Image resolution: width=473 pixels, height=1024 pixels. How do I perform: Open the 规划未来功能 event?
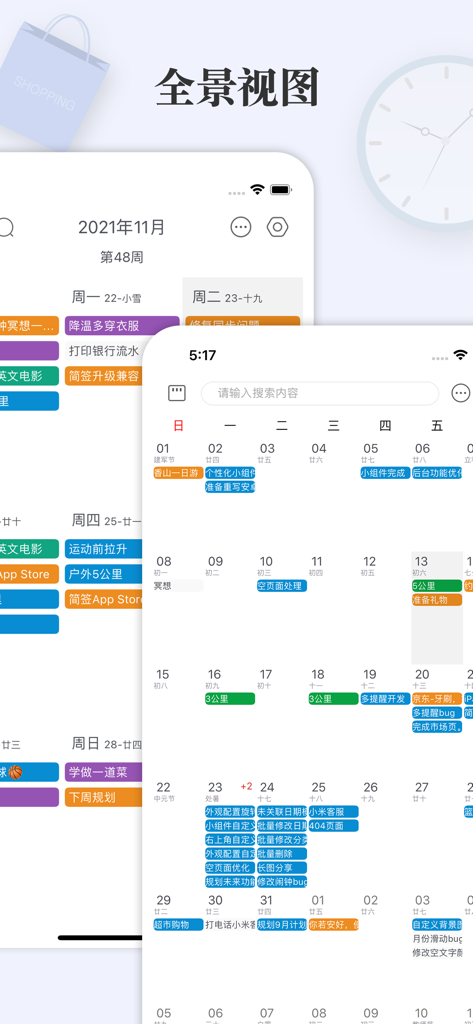(x=230, y=881)
